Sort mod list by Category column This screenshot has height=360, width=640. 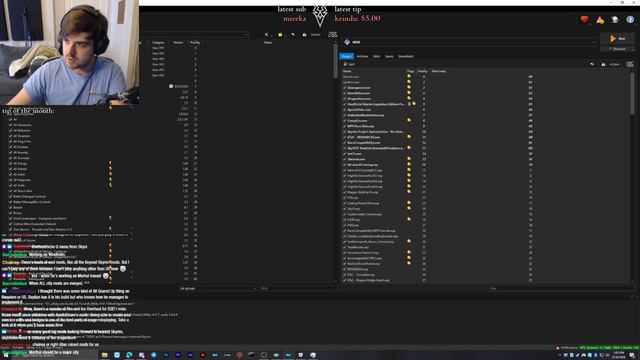158,42
